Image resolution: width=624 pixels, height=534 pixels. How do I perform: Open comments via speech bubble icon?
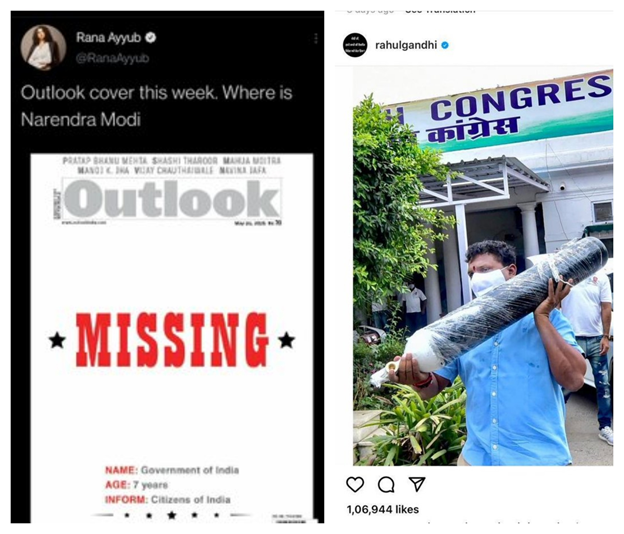[x=386, y=485]
